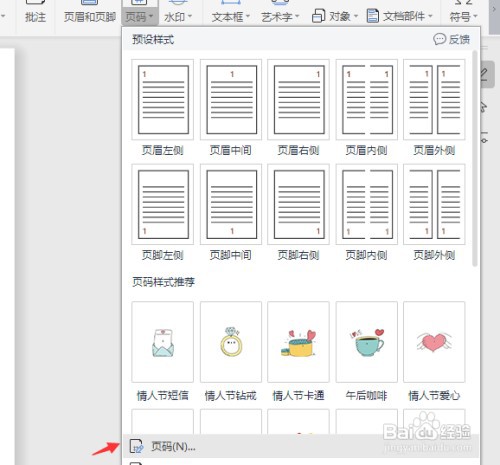The width and height of the screenshot is (500, 465).
Task: Click the page number settings icon beside 页码(N)
Action: (x=136, y=446)
